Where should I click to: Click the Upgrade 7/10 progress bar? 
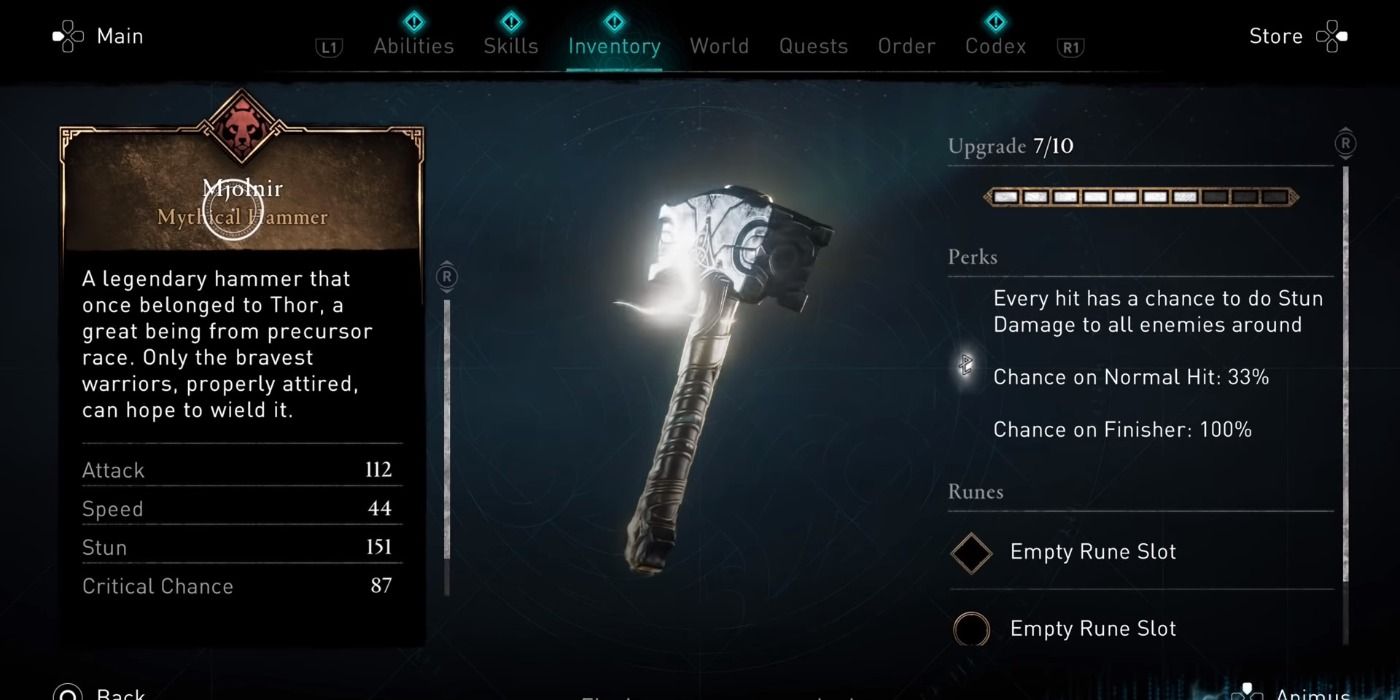tap(1141, 197)
